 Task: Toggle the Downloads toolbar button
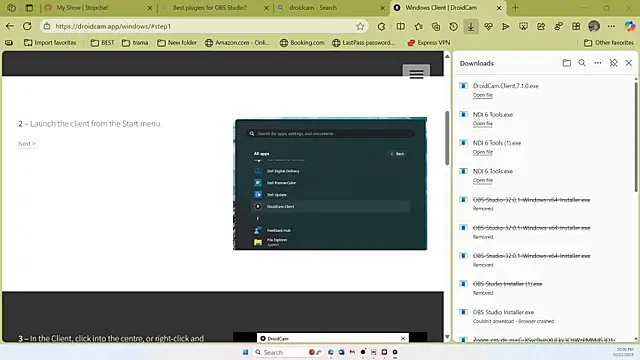471,26
